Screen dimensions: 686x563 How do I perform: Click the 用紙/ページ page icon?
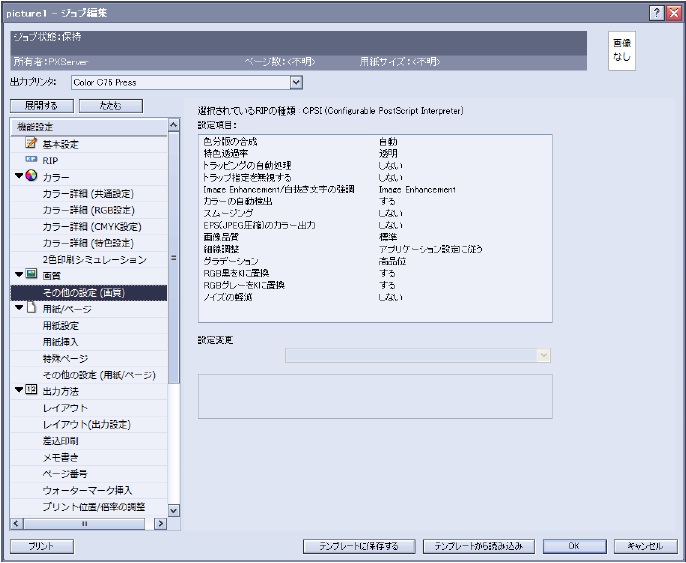click(31, 309)
